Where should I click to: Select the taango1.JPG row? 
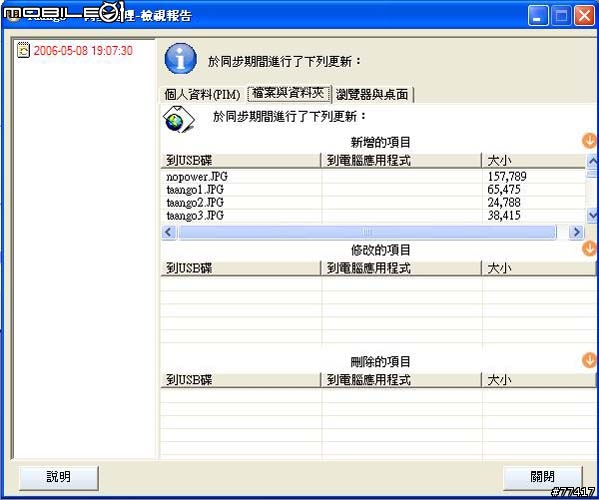click(373, 189)
